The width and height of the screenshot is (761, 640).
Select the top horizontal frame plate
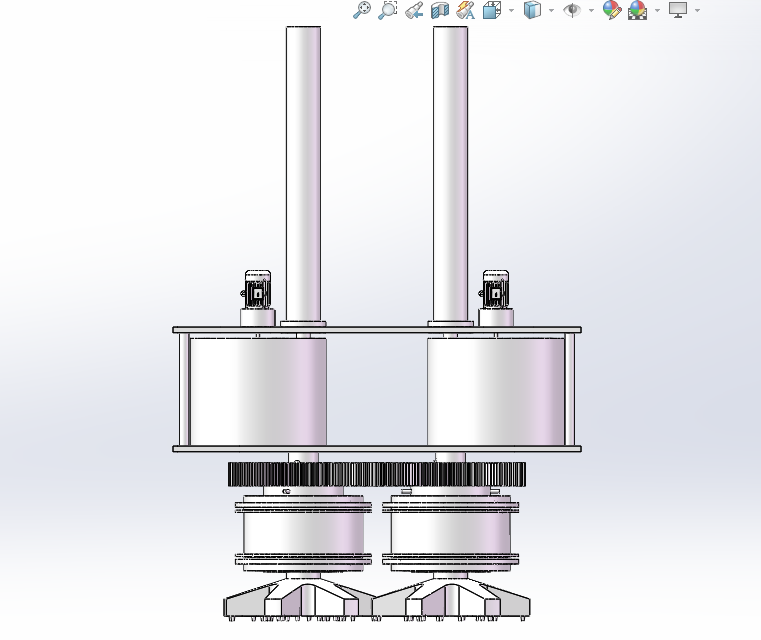[377, 330]
